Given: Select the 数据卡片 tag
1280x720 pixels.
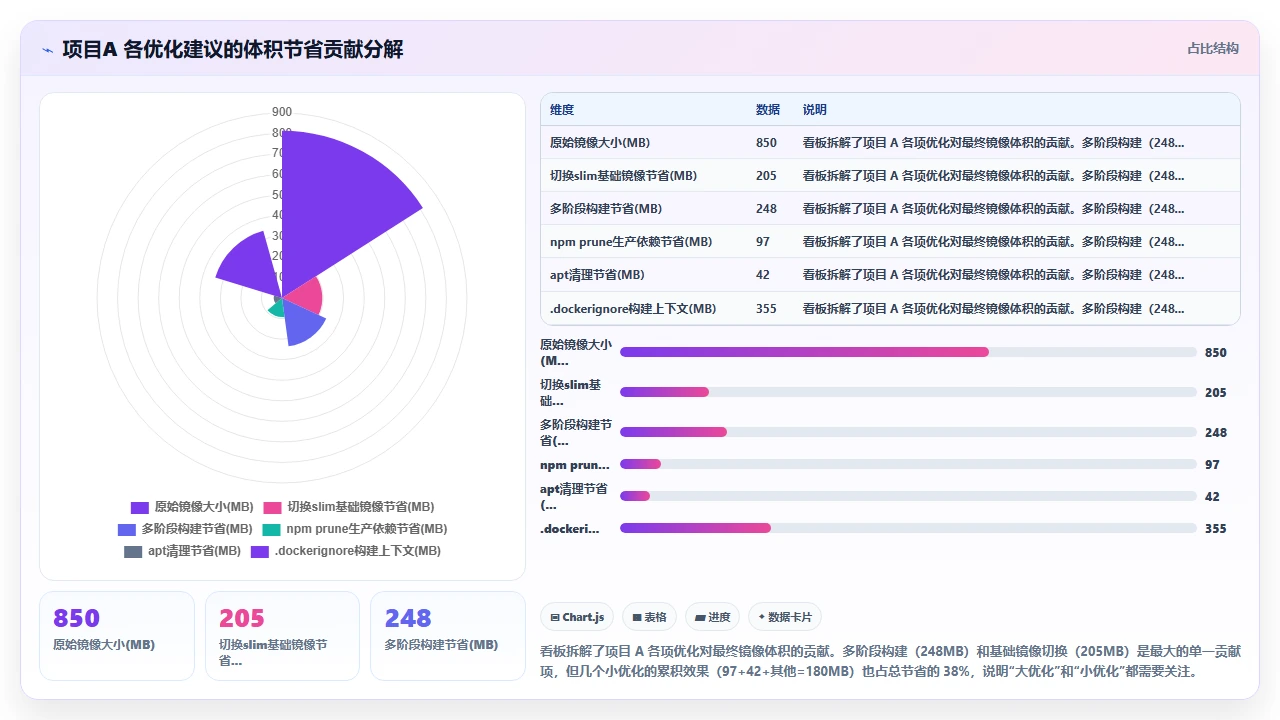Looking at the screenshot, I should click(x=785, y=617).
